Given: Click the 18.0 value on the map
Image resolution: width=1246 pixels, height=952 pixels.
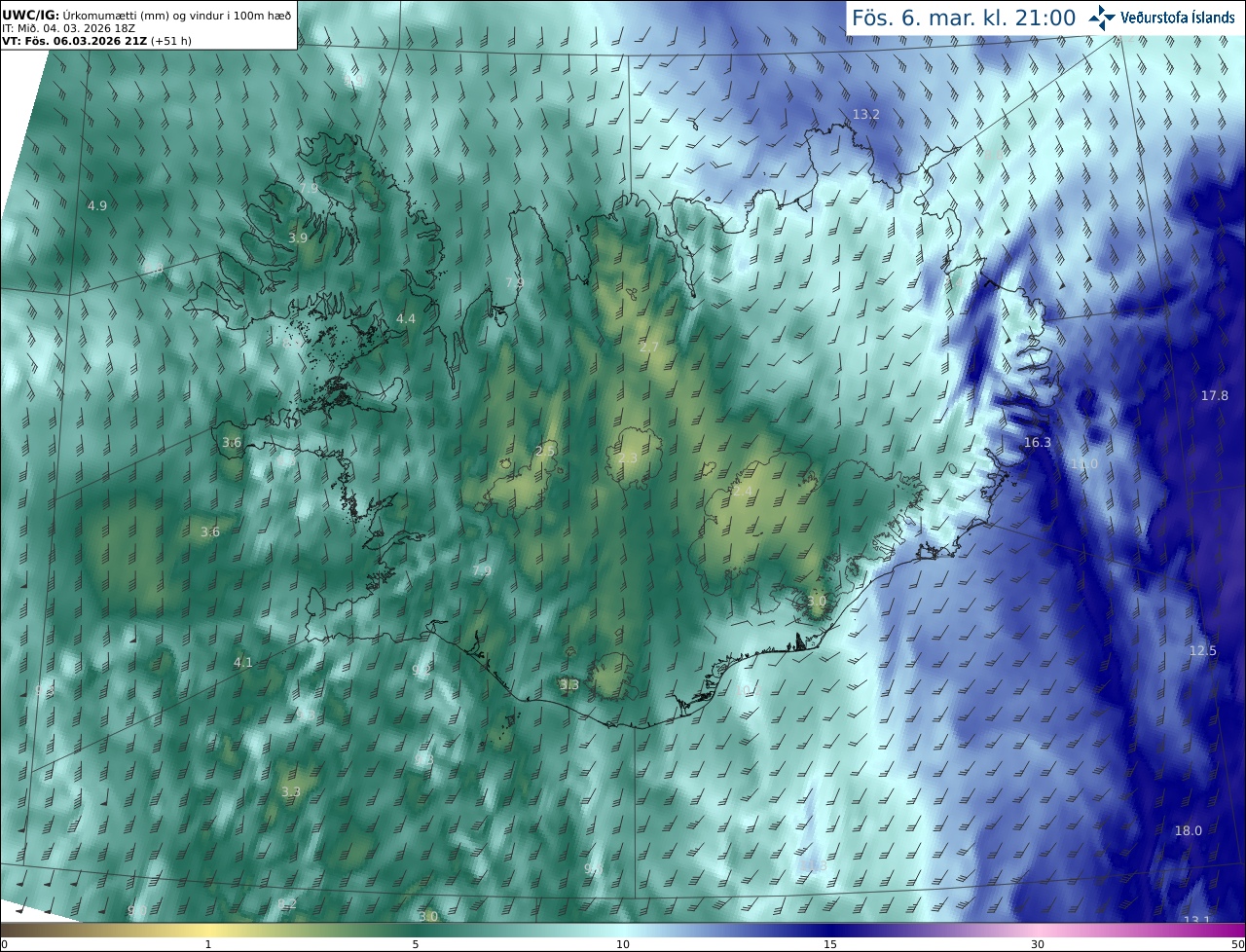Looking at the screenshot, I should point(1189,831).
